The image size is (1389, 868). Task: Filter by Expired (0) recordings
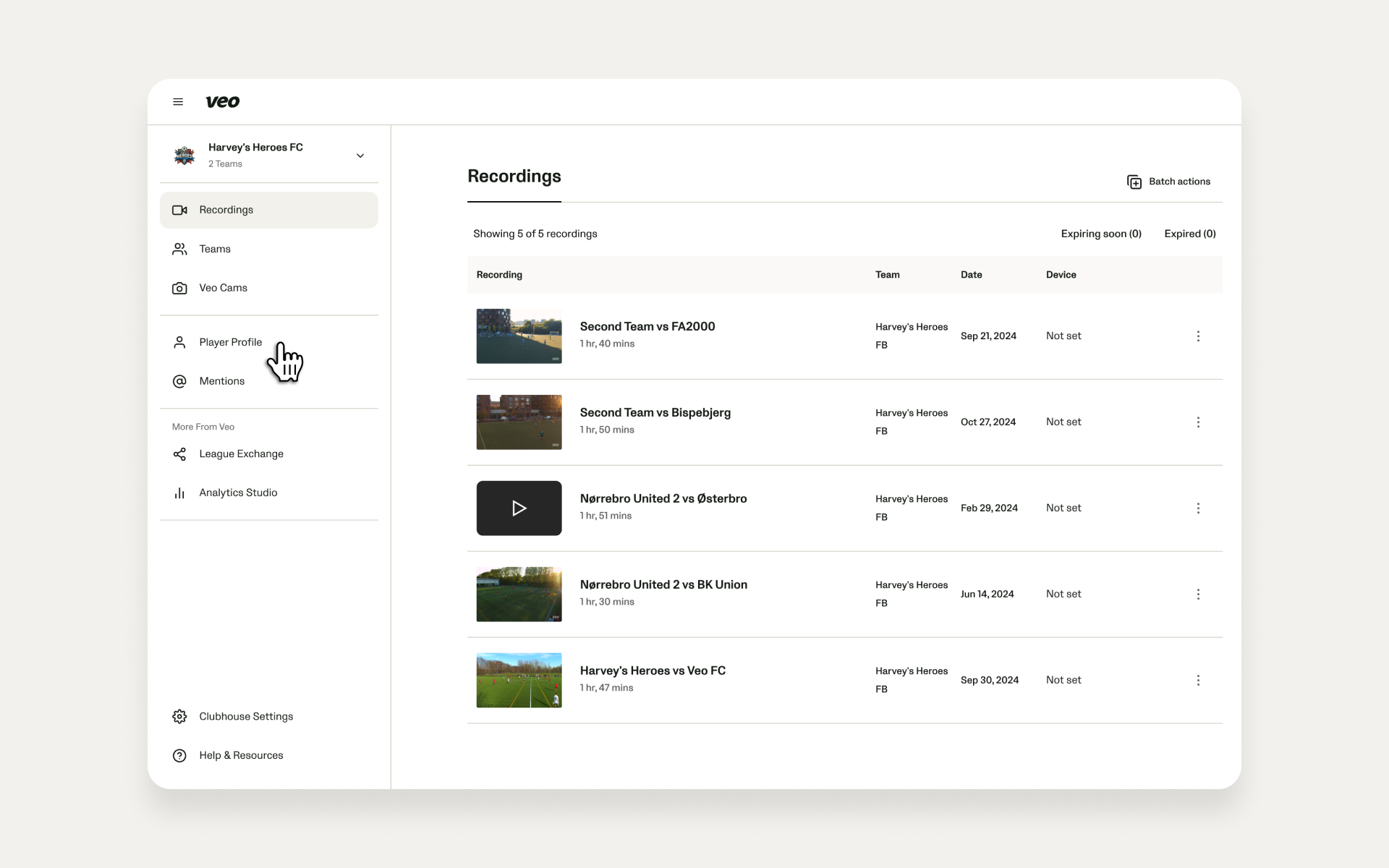point(1190,234)
